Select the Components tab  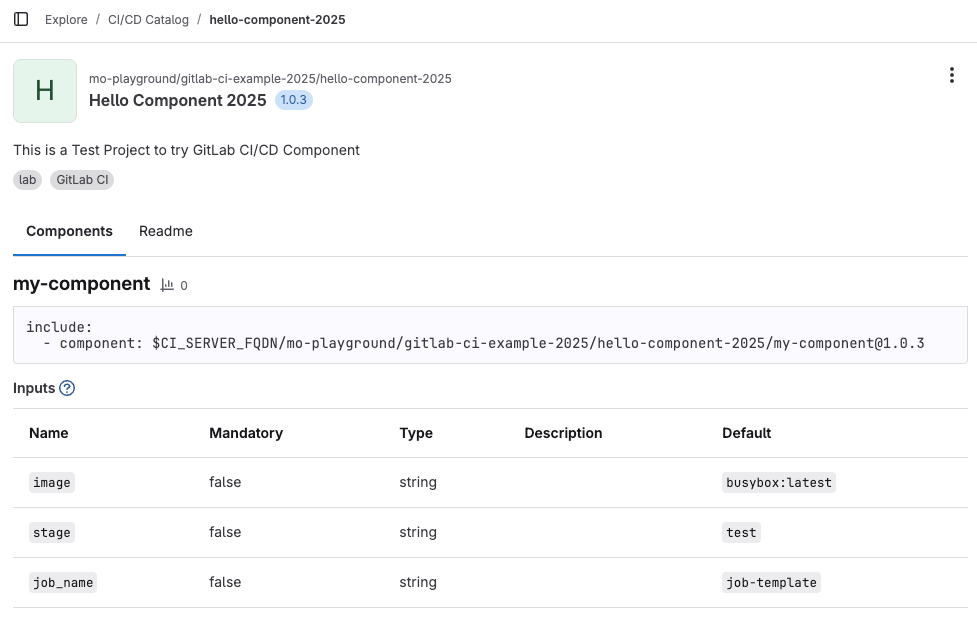[69, 231]
